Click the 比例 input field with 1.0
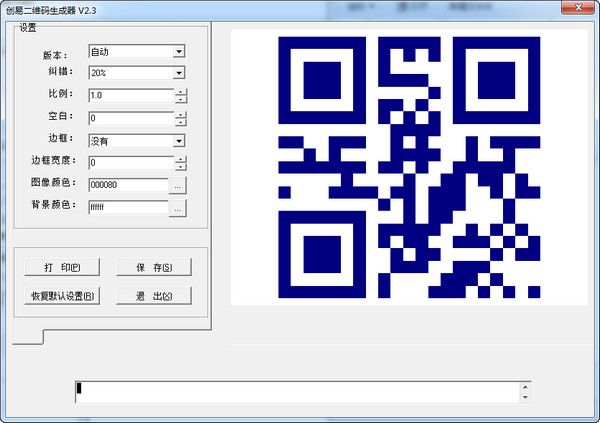Screen dimensions: 600x423 click(131, 95)
